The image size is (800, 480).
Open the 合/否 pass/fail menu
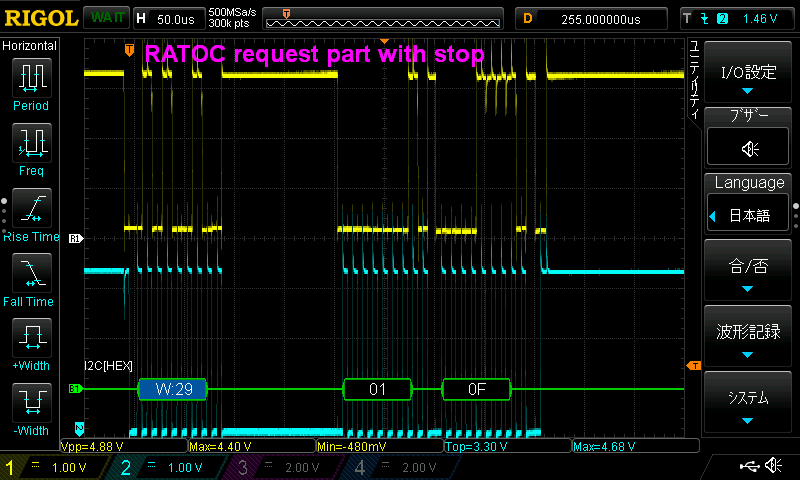(748, 269)
